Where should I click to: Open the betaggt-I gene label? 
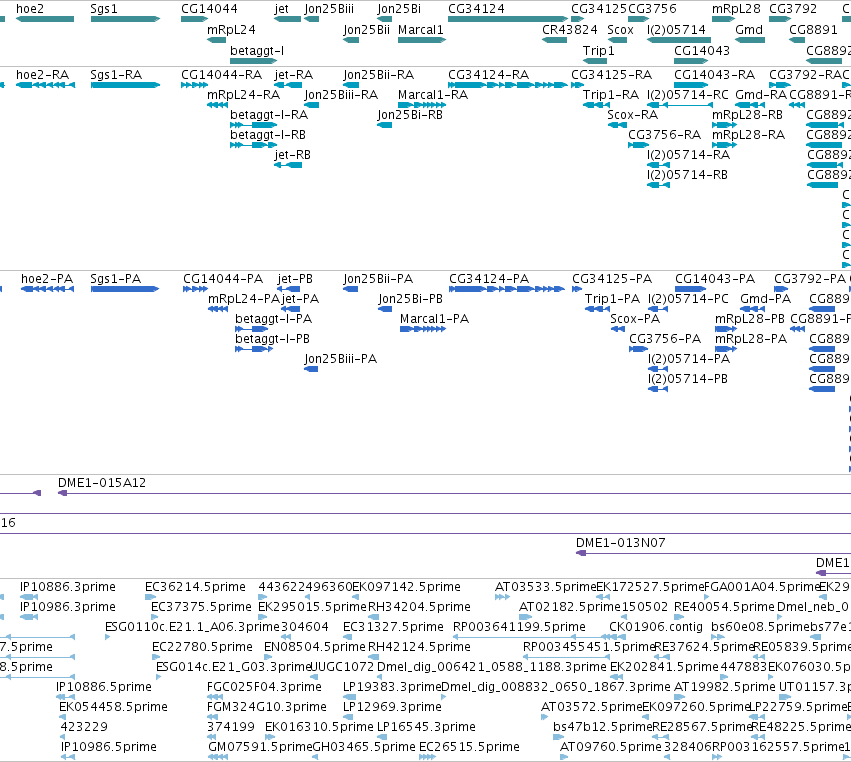[257, 50]
